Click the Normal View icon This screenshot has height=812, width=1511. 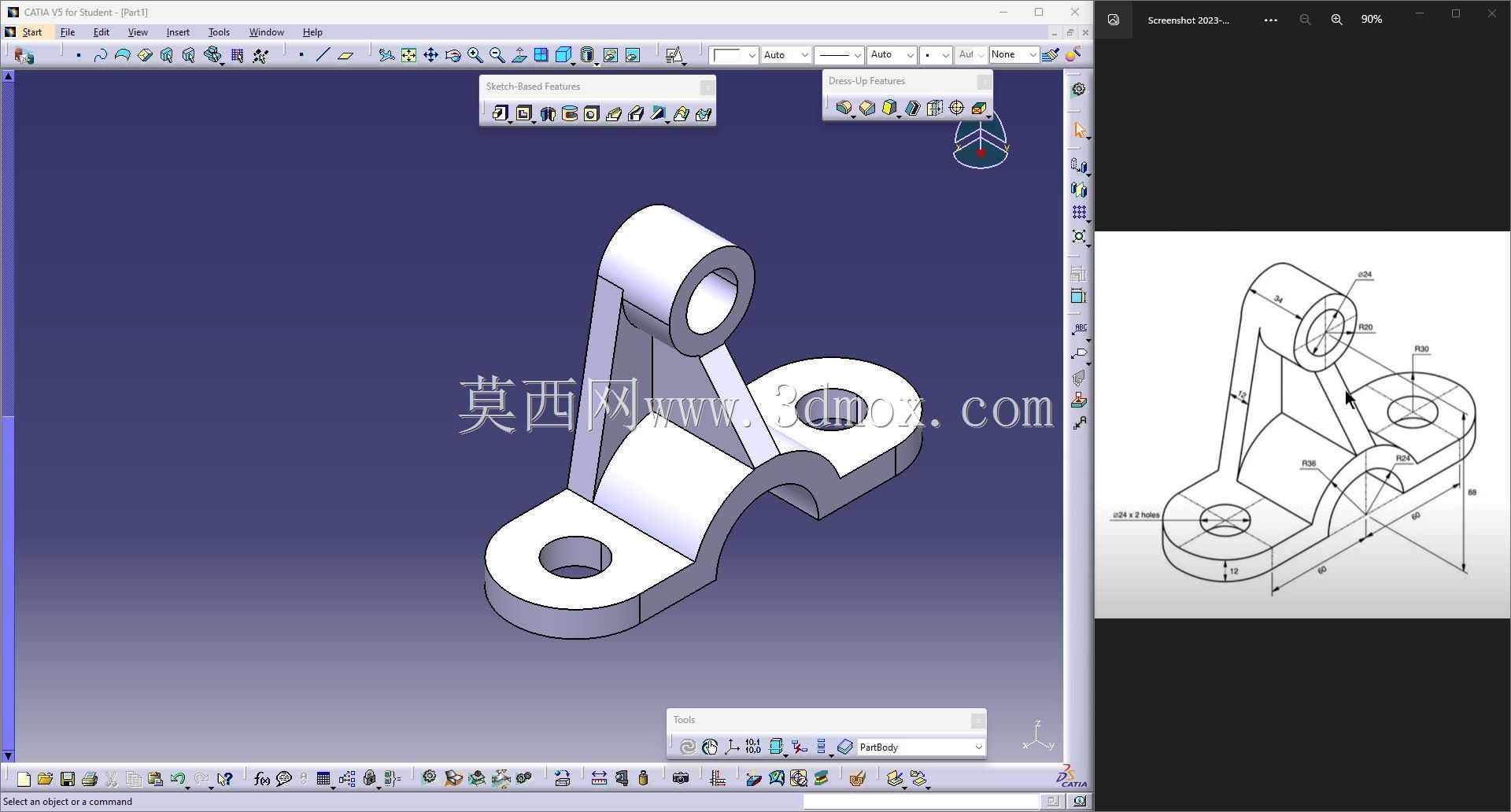(x=519, y=54)
